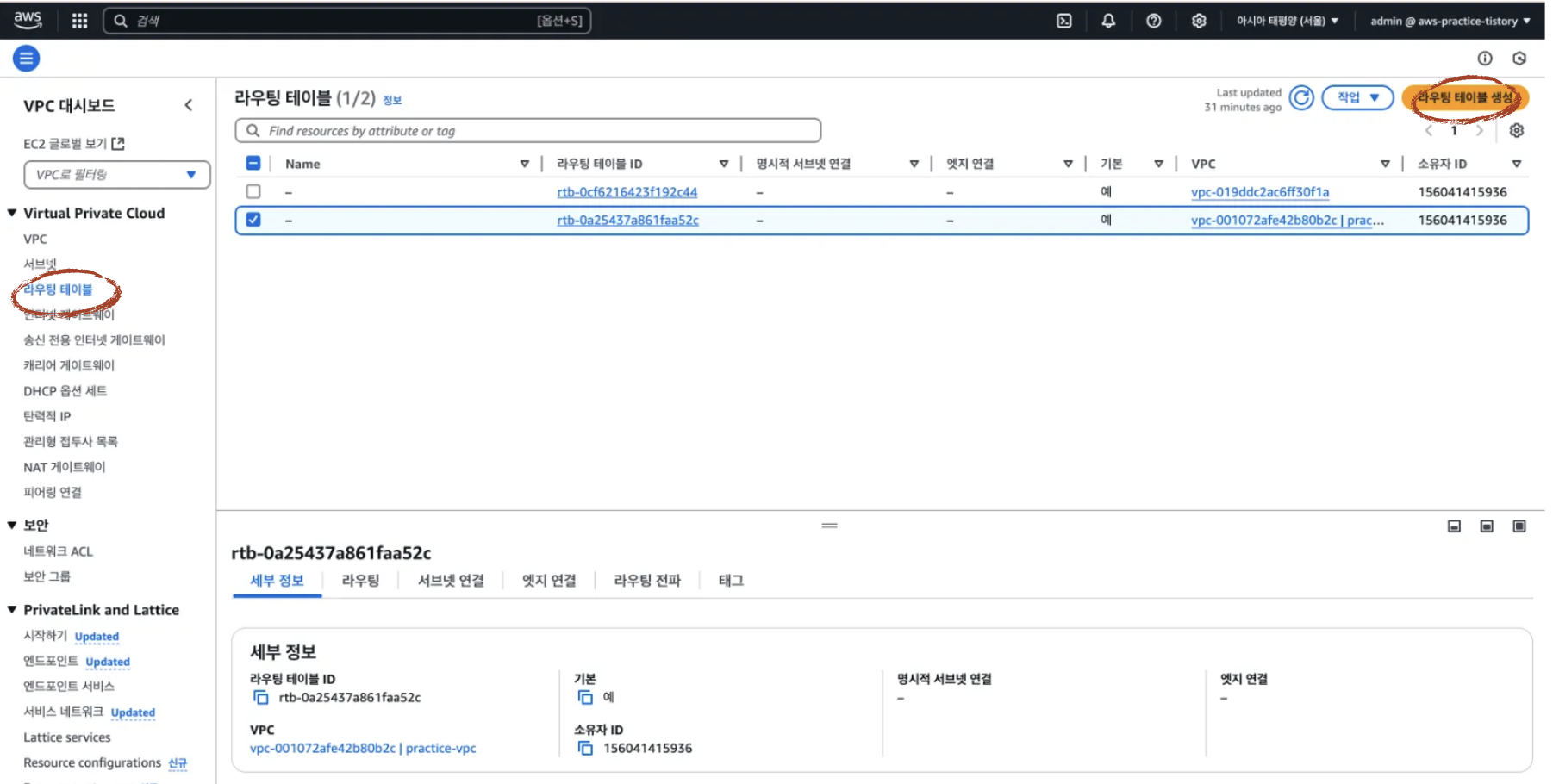Image resolution: width=1553 pixels, height=784 pixels.
Task: Switch to the 세부 정보 tab
Action: point(277,581)
